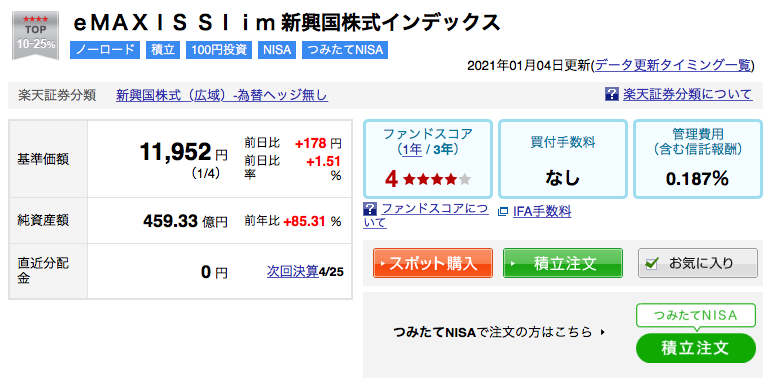Select the NISA tag

pos(277,50)
